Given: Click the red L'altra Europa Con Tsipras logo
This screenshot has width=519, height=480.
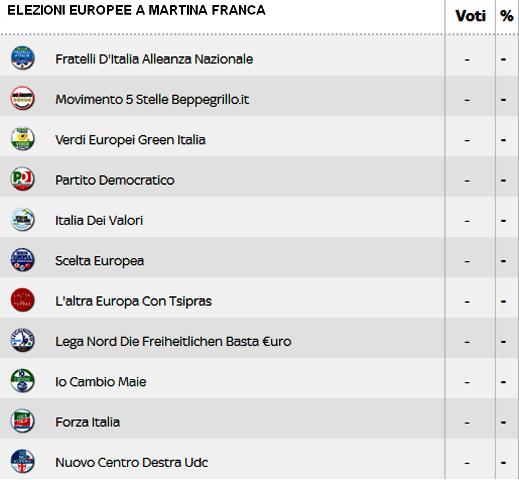Looking at the screenshot, I should coord(22,300).
